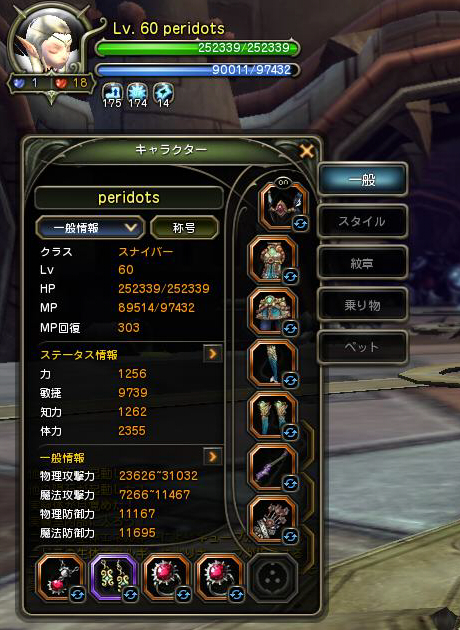Expand the ステータス情報 section arrow

point(213,354)
